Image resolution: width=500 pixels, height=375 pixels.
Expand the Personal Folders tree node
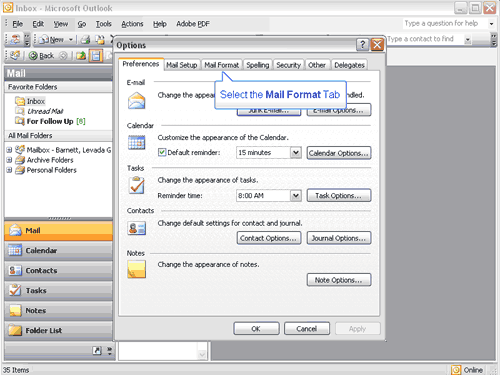tap(9, 170)
